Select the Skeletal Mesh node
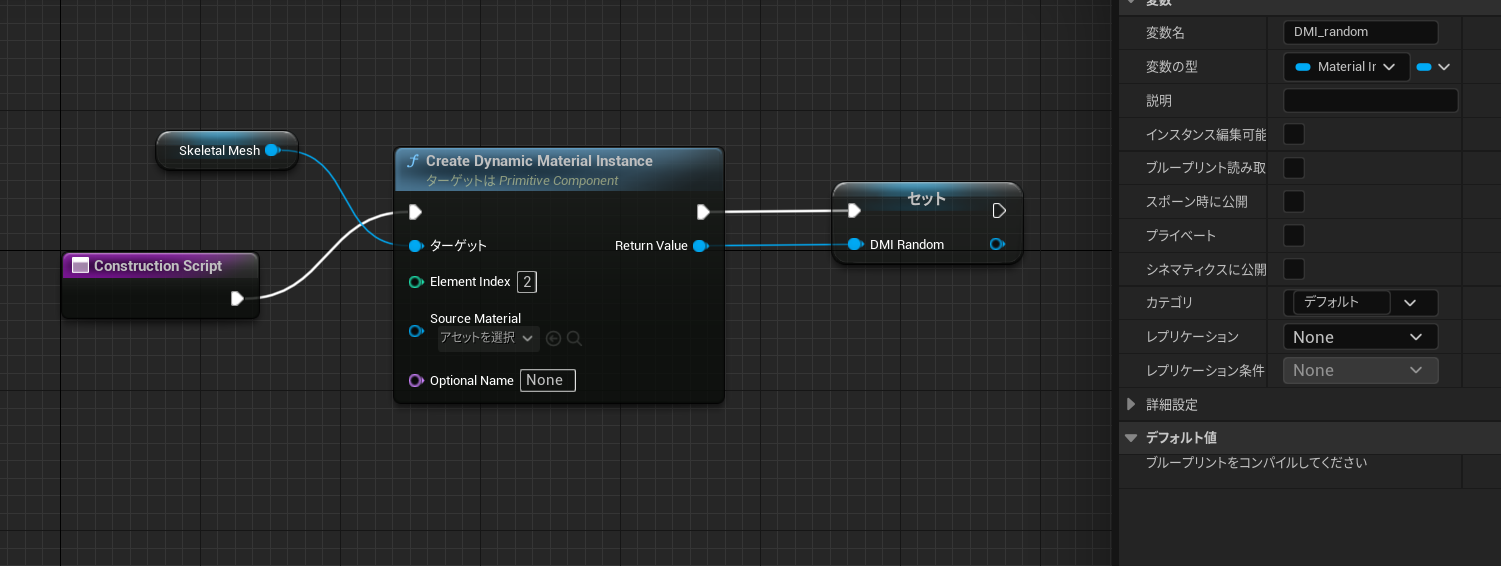 click(227, 150)
